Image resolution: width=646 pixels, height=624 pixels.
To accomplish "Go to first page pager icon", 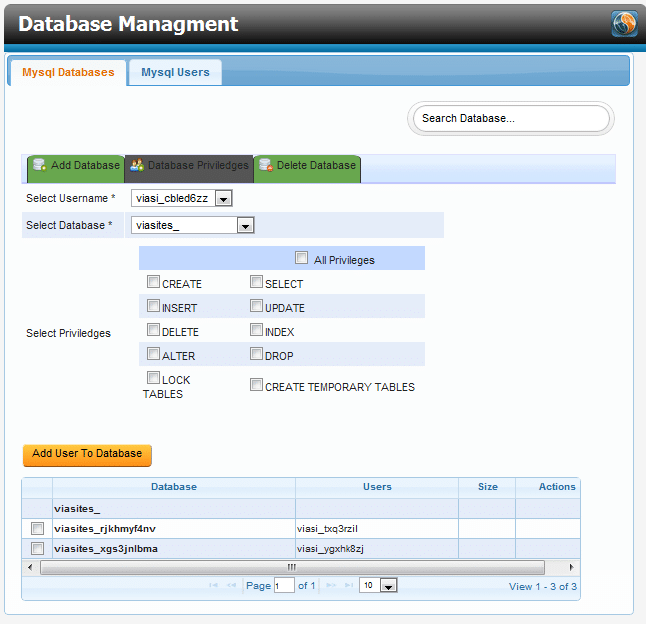I will 214,586.
